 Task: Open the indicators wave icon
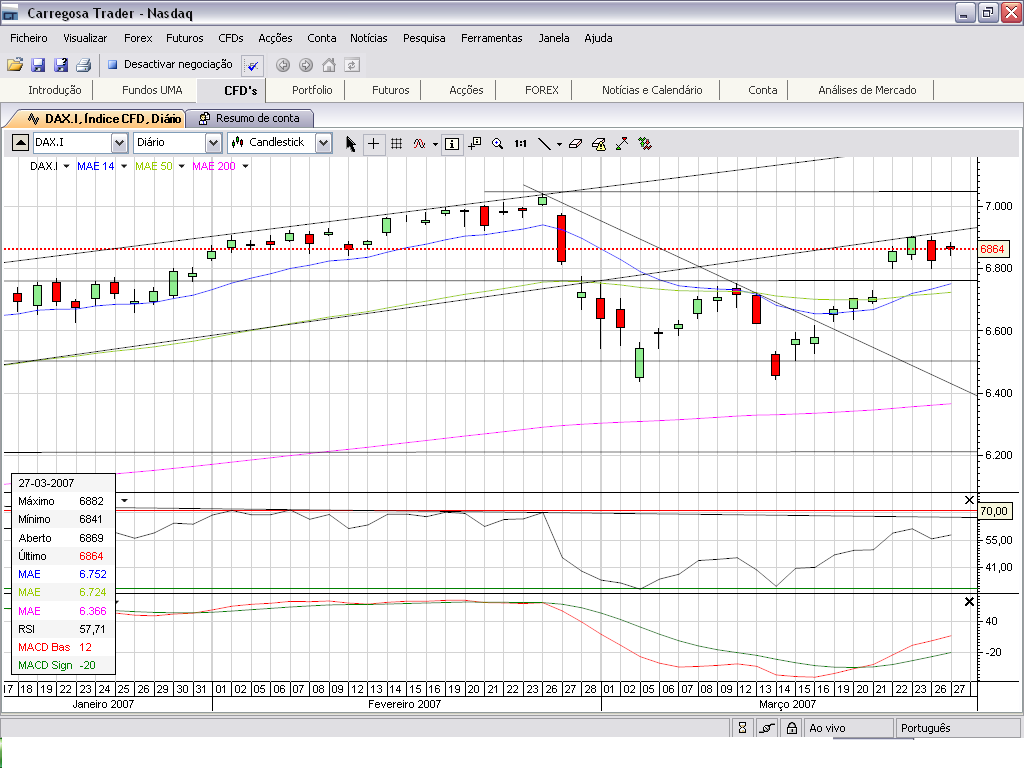(x=419, y=144)
